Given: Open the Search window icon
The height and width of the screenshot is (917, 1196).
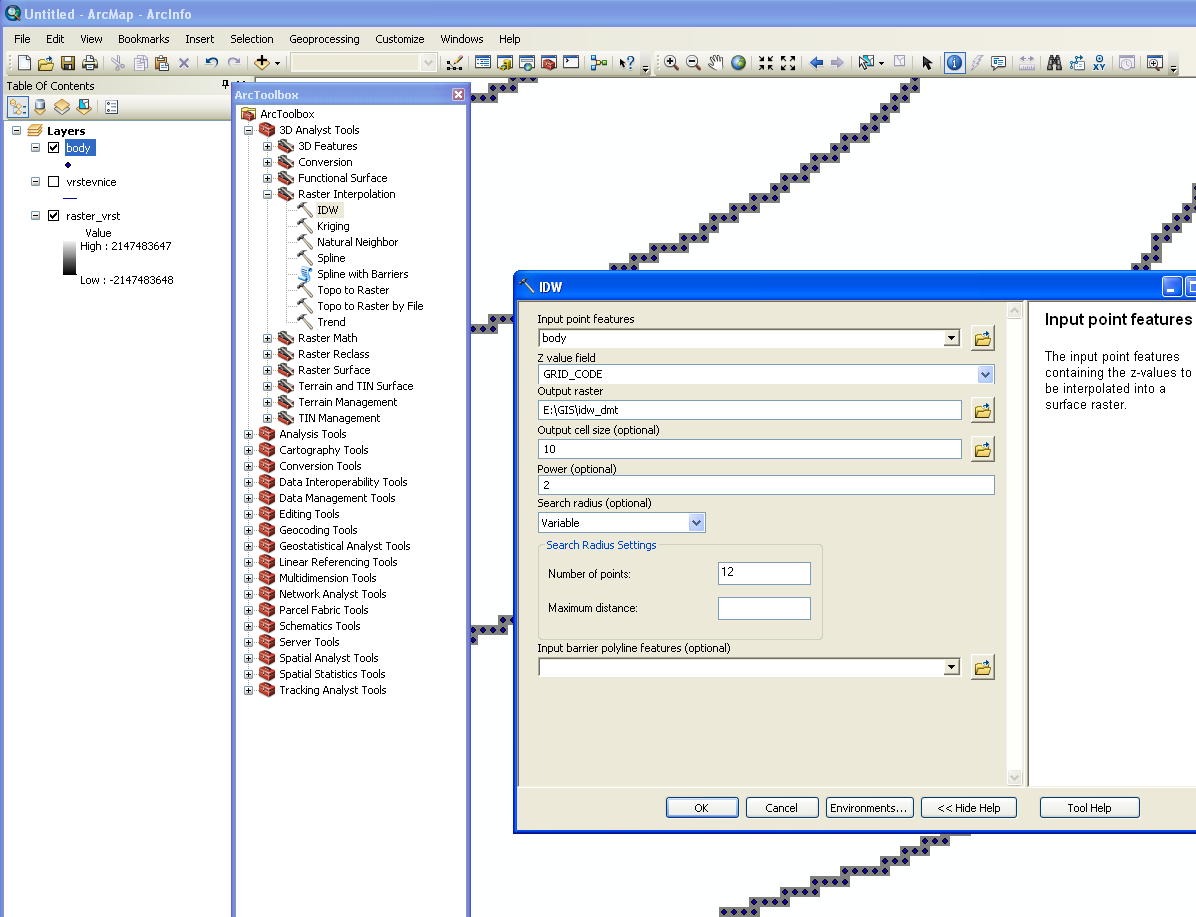Looking at the screenshot, I should [x=527, y=63].
